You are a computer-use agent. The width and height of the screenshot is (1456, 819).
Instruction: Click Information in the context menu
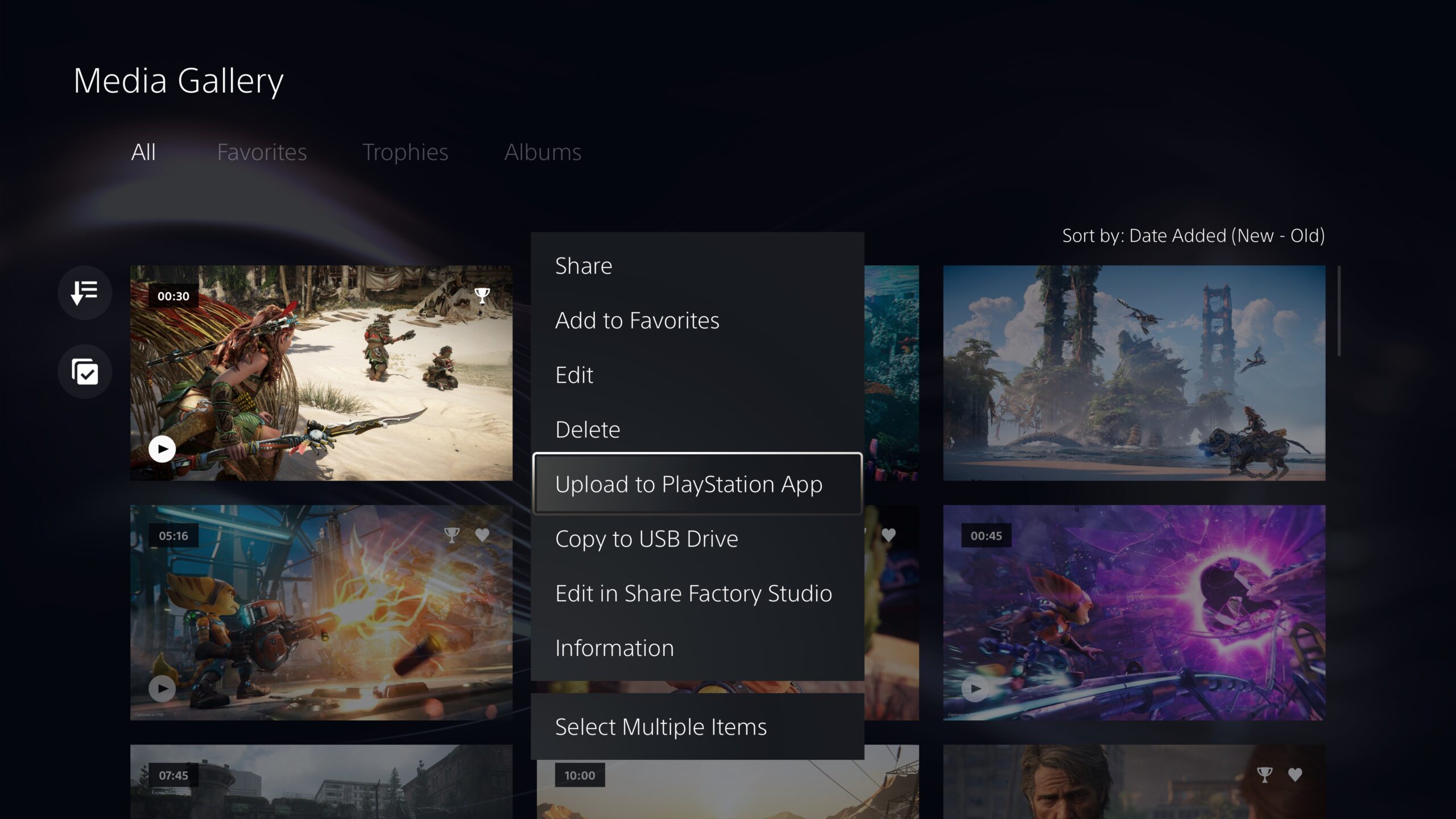pyautogui.click(x=615, y=647)
